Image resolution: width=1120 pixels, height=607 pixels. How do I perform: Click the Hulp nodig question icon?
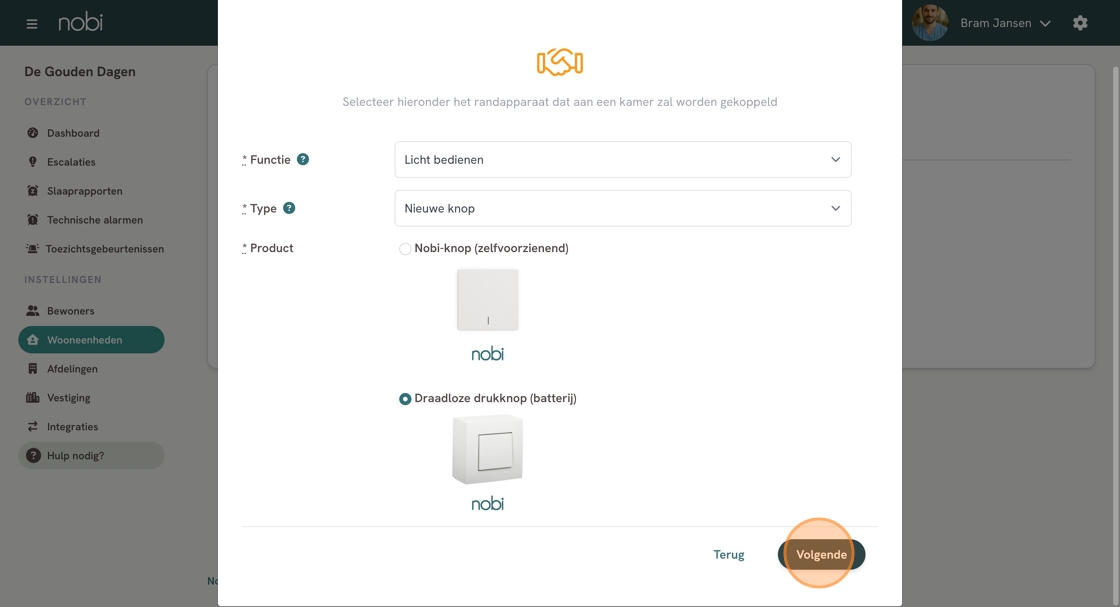click(x=33, y=456)
